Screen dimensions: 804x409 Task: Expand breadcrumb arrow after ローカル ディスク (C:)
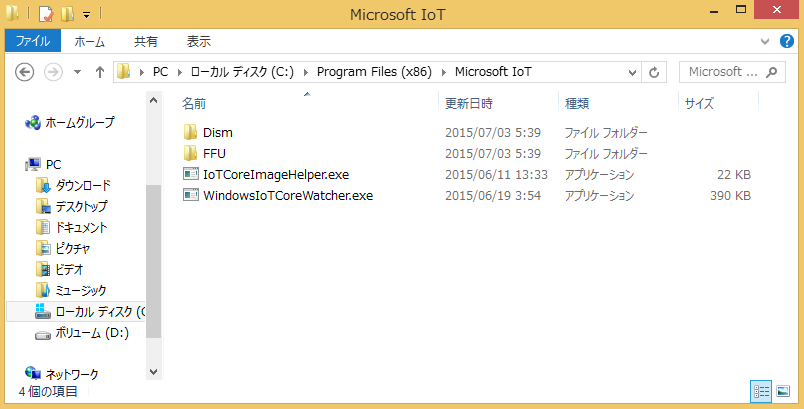point(306,72)
